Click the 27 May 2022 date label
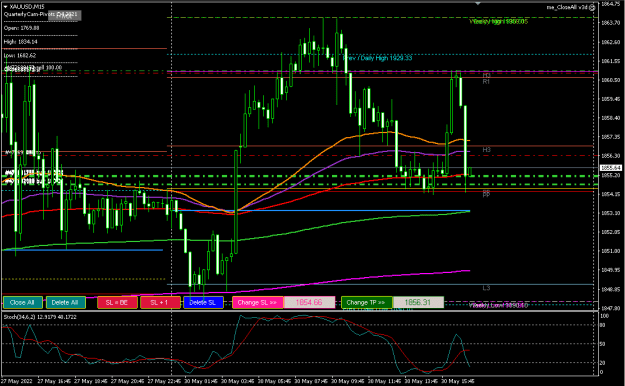The image size is (625, 386). point(16,381)
